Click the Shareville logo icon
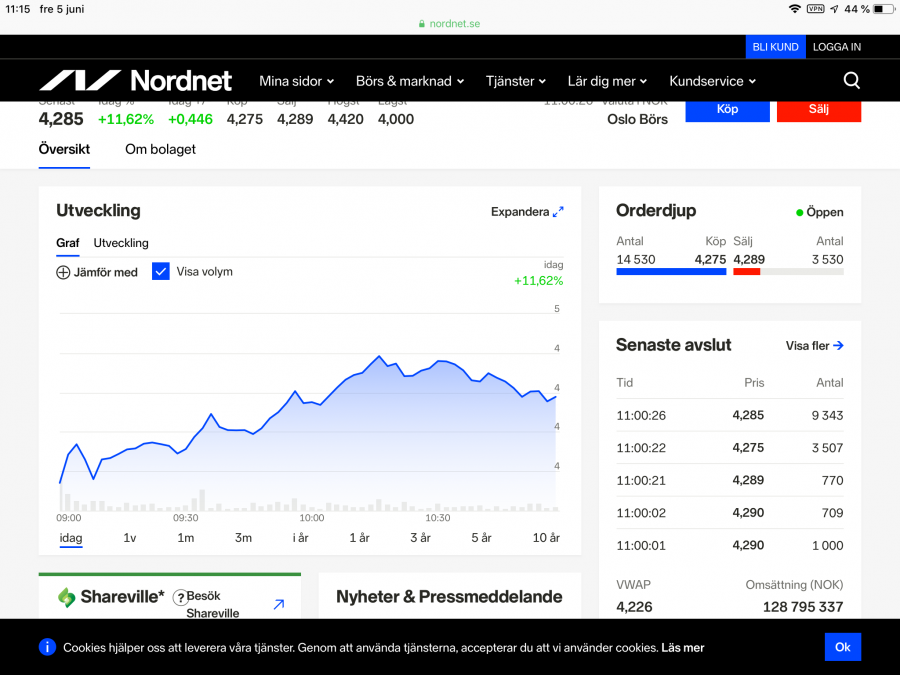The height and width of the screenshot is (675, 900). coord(67,597)
